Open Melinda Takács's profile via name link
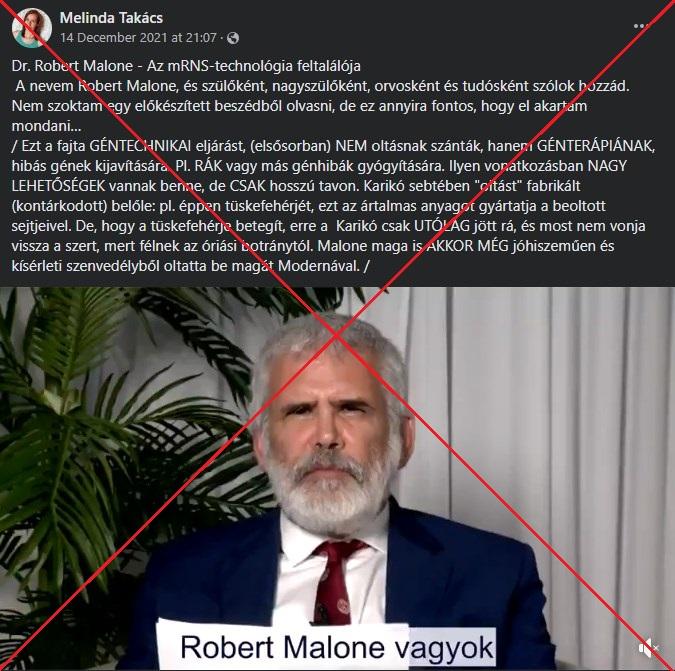The image size is (675, 671). point(111,18)
